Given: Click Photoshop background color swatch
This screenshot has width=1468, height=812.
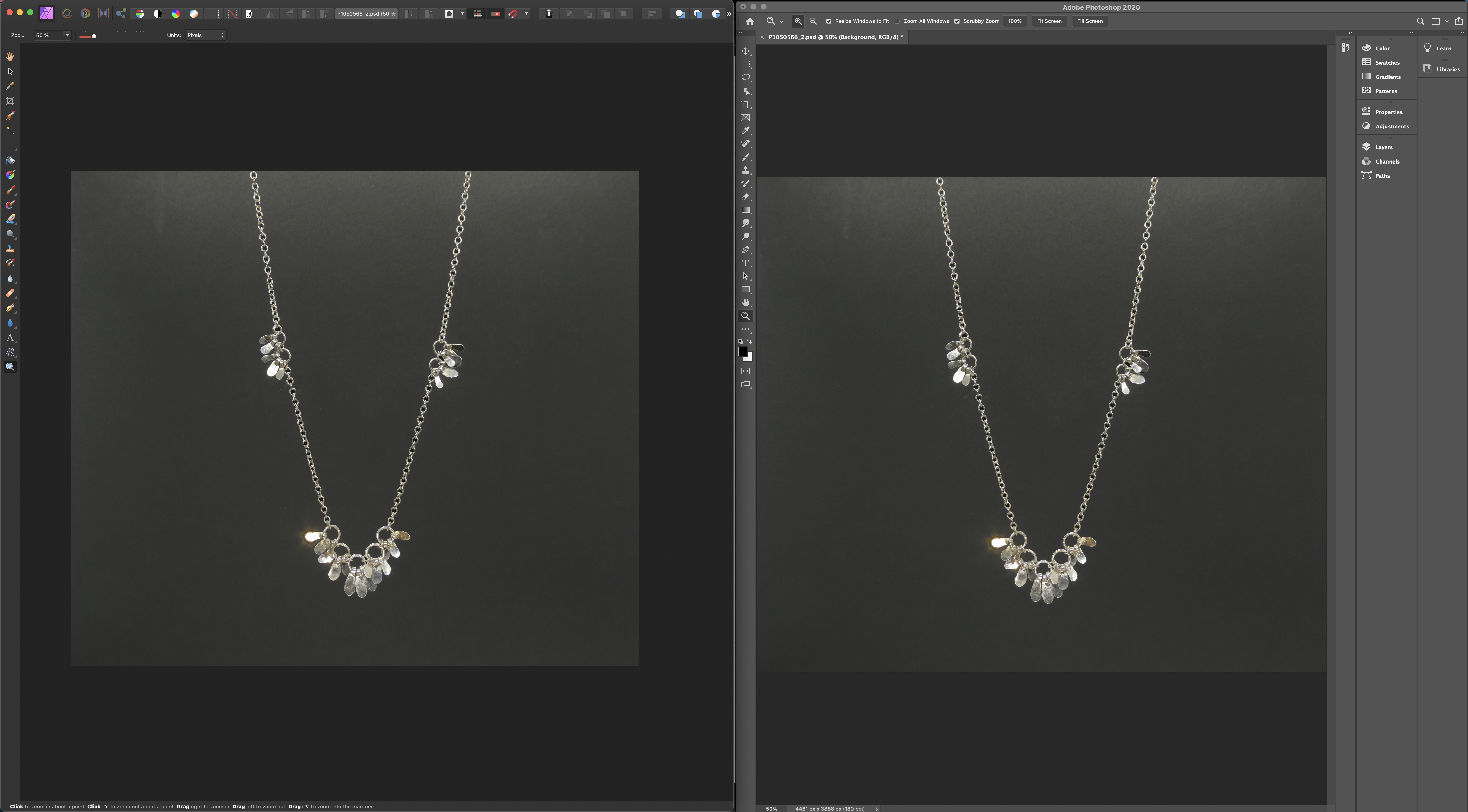Looking at the screenshot, I should click(749, 358).
